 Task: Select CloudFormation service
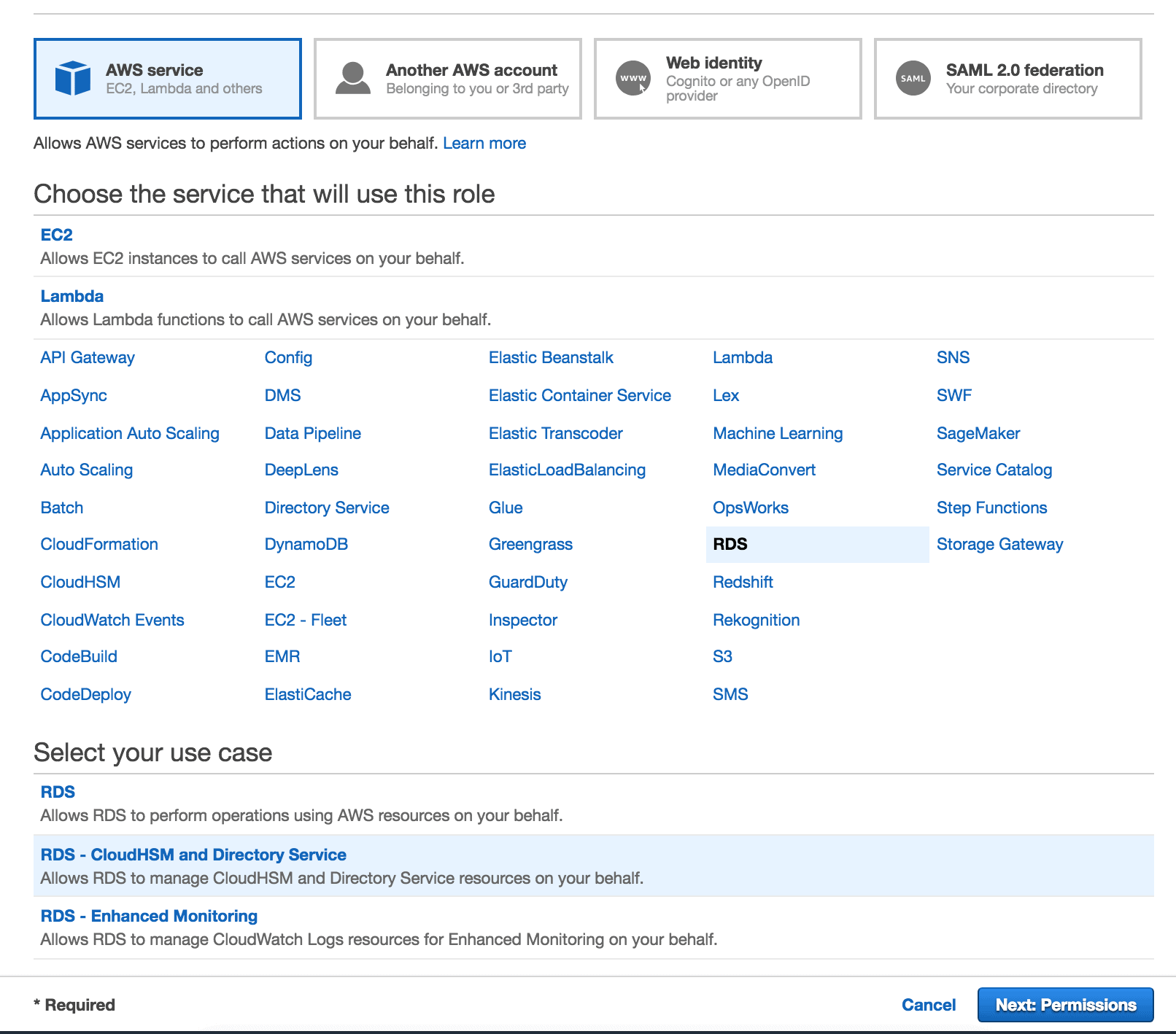coord(99,544)
